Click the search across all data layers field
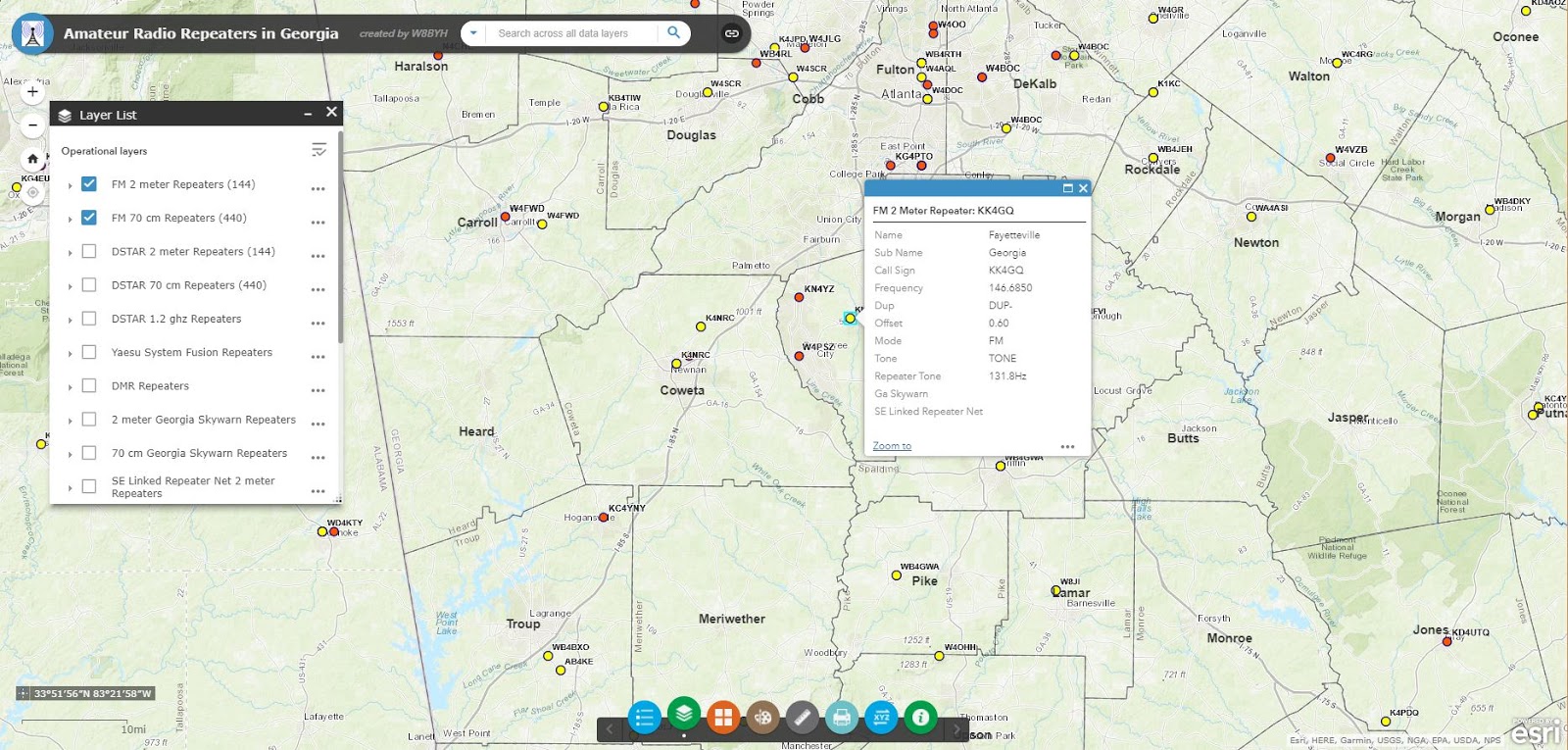1568x750 pixels. (x=573, y=33)
